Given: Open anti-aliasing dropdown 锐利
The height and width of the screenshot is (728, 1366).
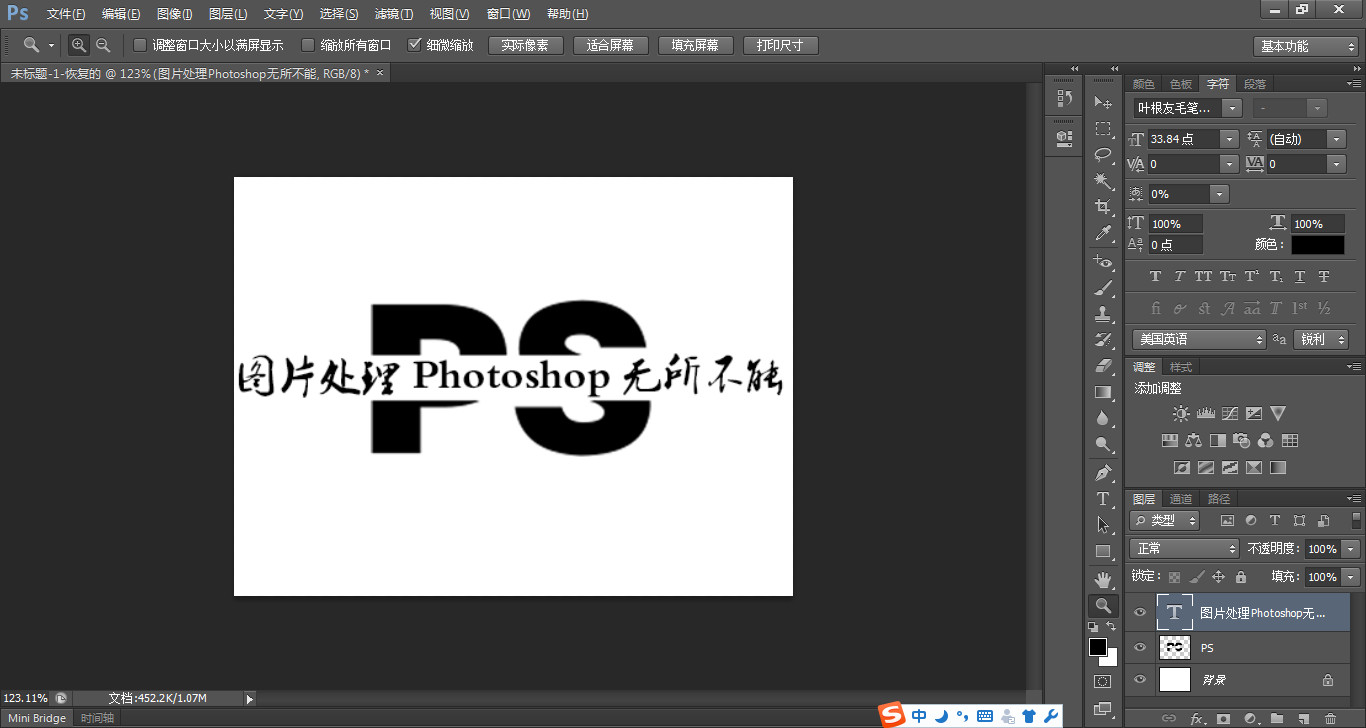Looking at the screenshot, I should [x=1319, y=339].
